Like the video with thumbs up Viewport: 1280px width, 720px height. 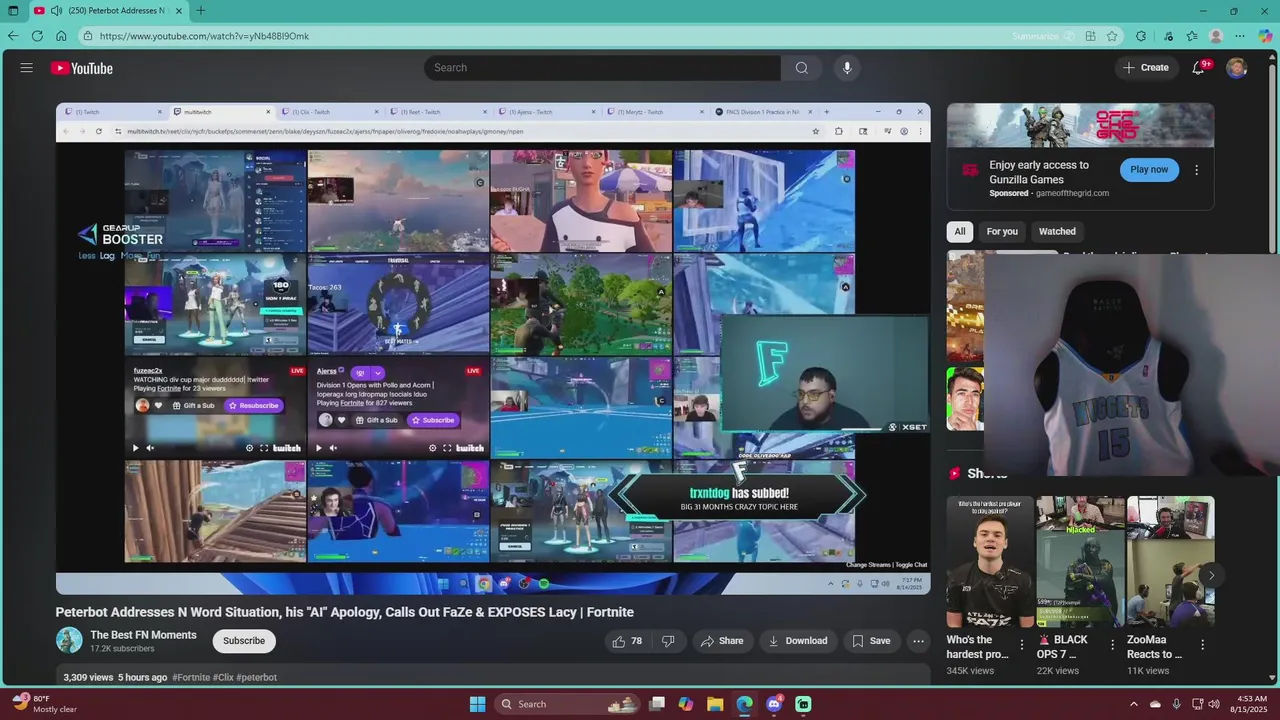(628, 641)
